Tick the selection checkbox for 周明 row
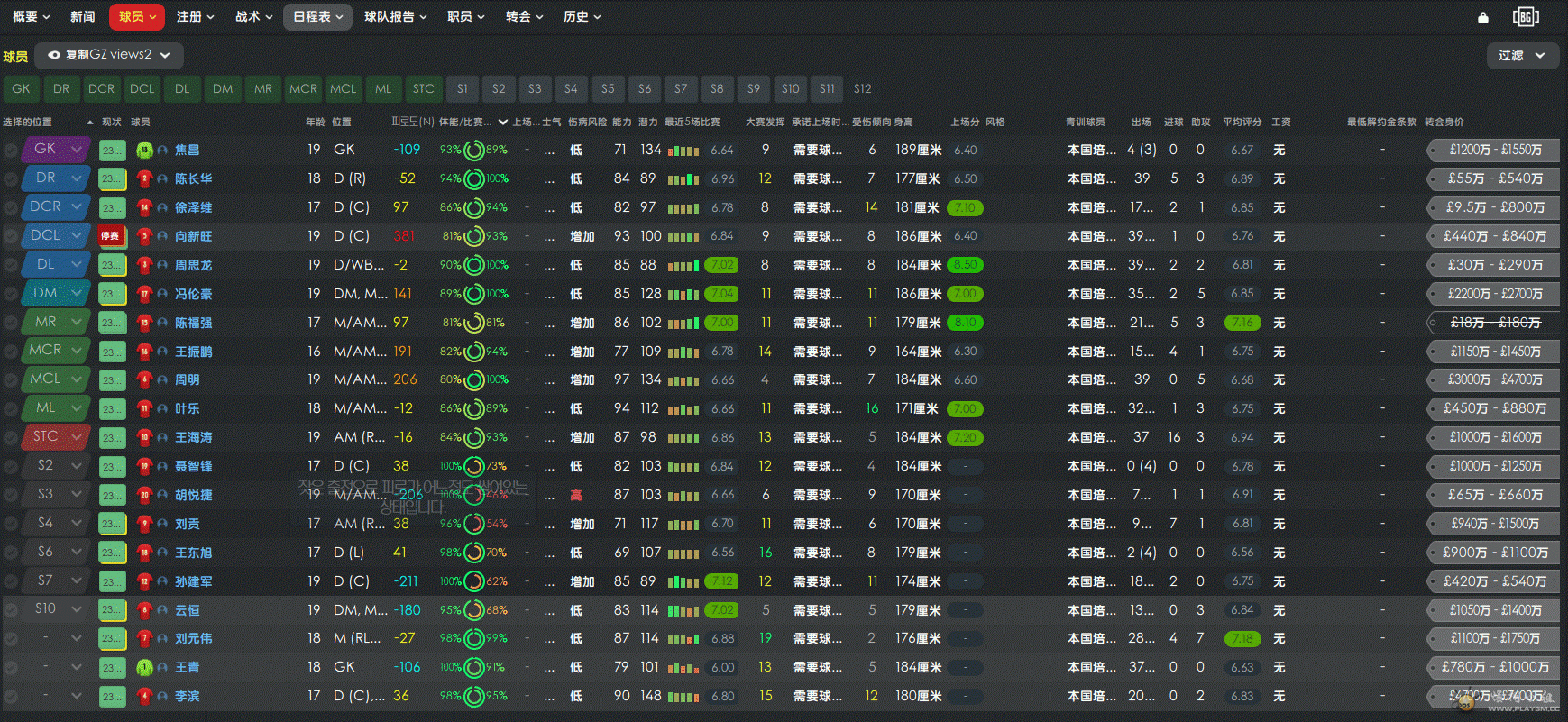Screen dimensions: 1568x722 tap(11, 380)
